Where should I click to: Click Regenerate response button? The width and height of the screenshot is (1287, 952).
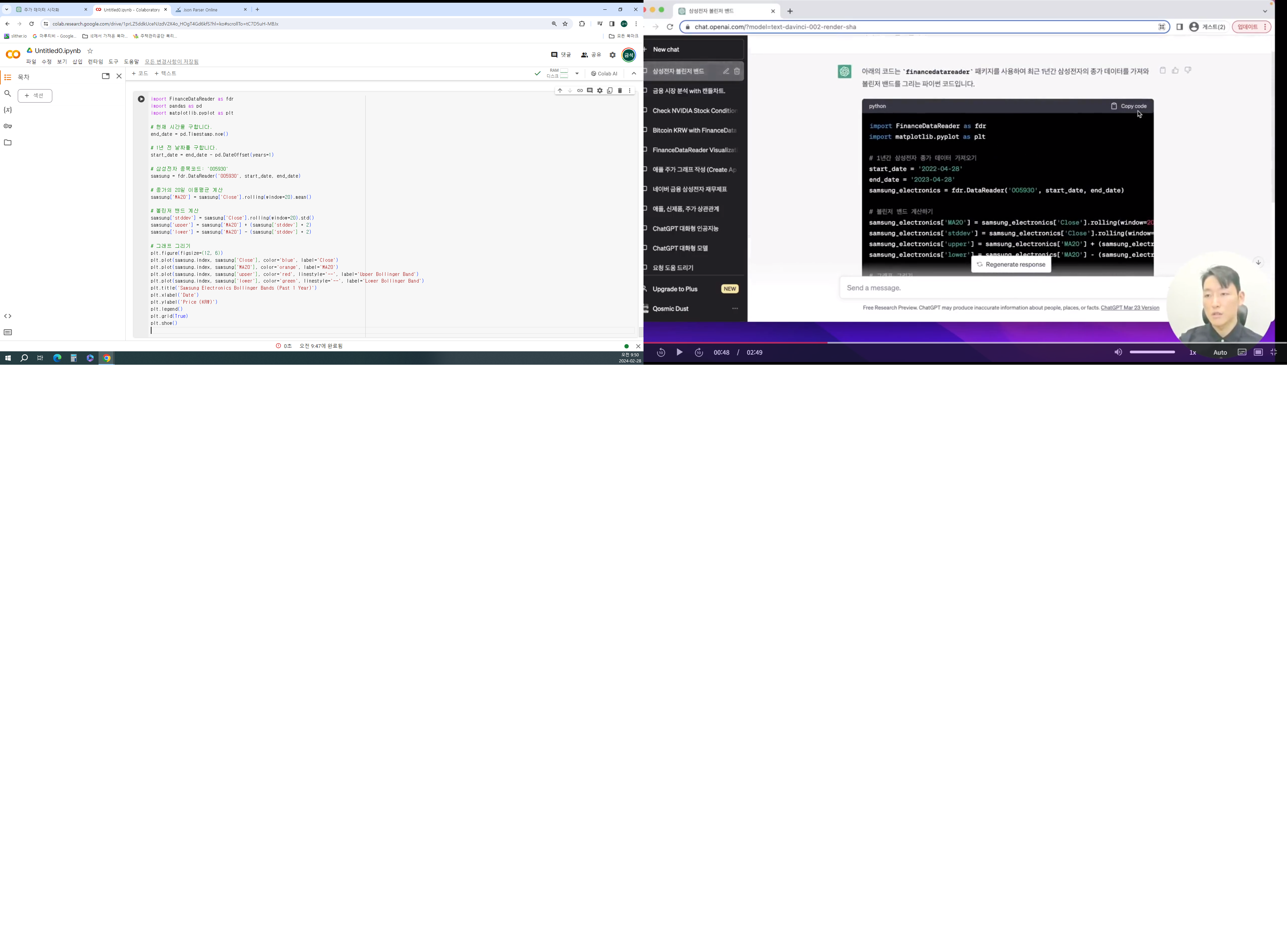(x=1011, y=265)
